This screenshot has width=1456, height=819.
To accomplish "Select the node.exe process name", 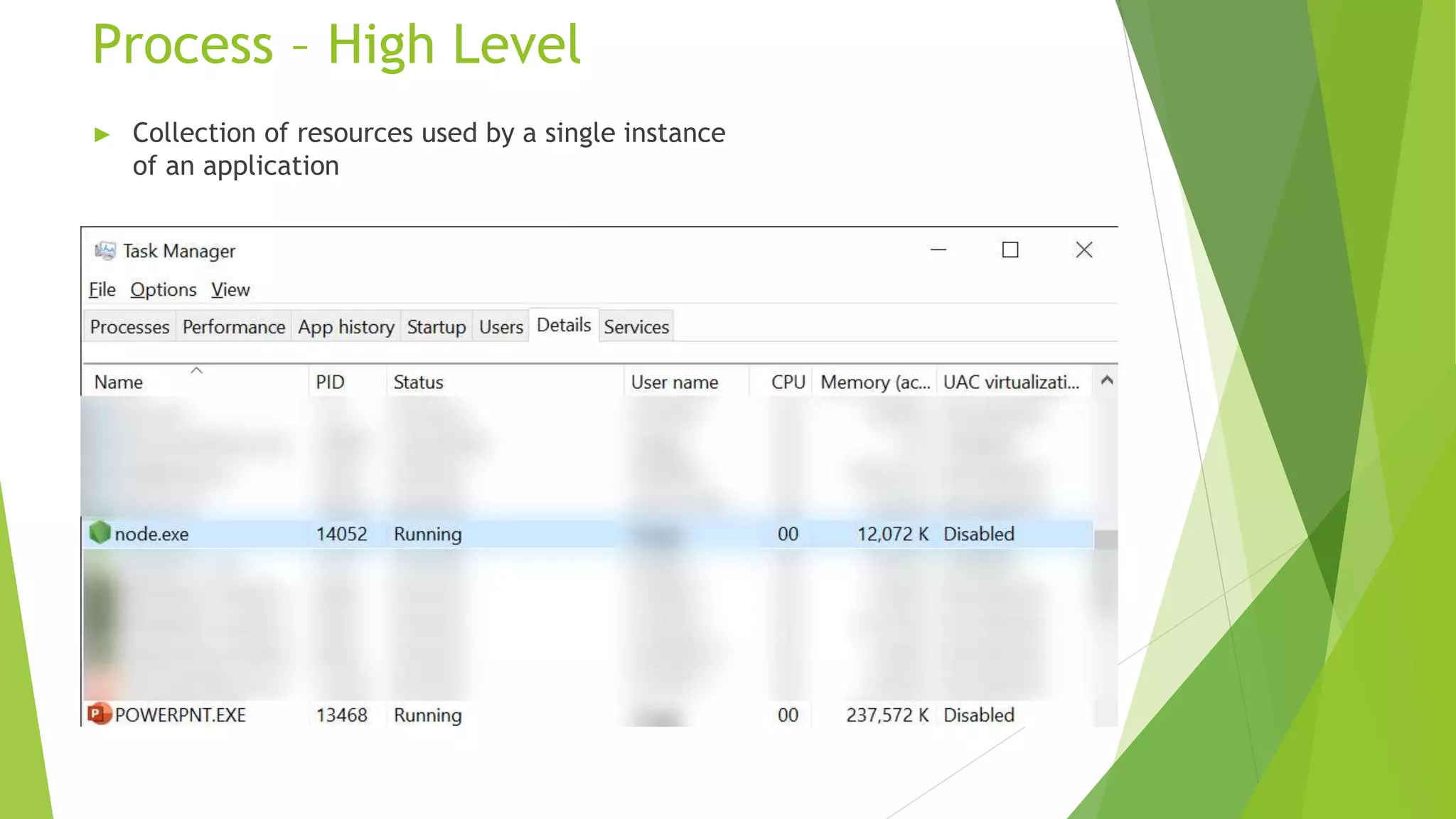I will point(151,534).
